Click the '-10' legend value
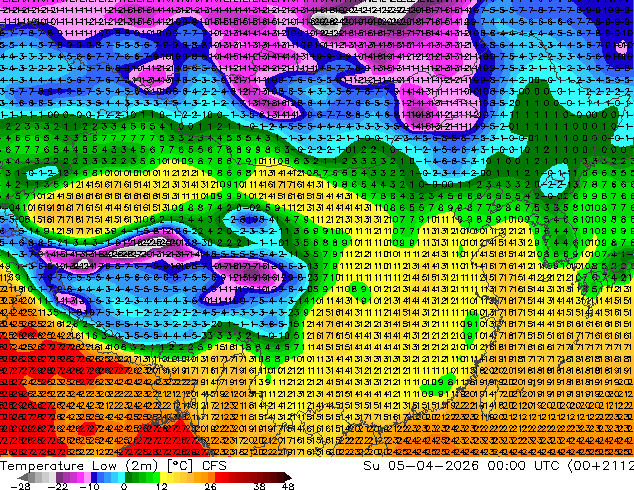The width and height of the screenshot is (634, 490). (x=89, y=486)
